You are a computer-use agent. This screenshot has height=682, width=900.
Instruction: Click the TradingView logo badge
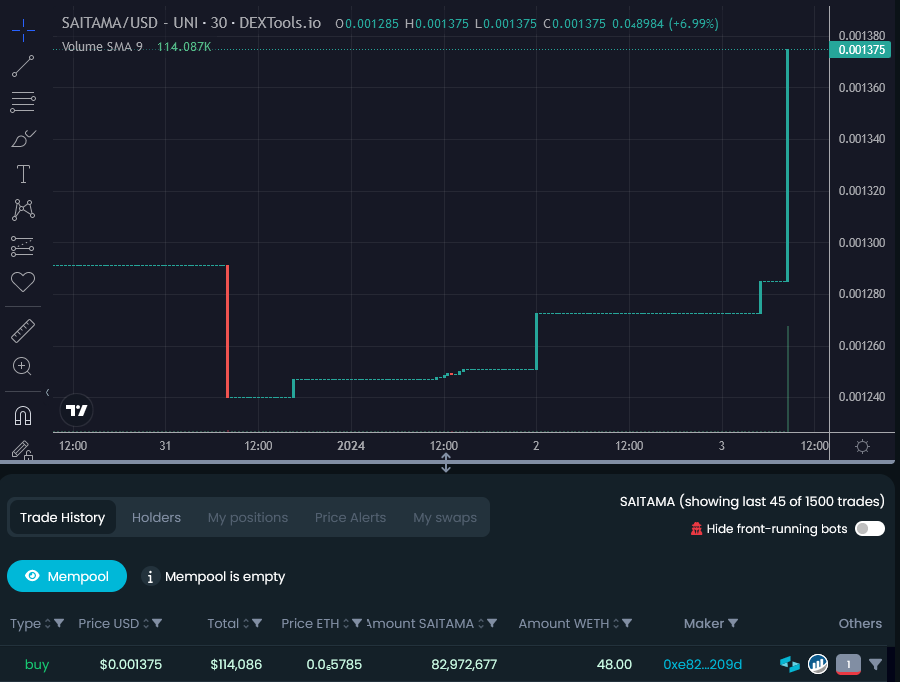(x=76, y=410)
